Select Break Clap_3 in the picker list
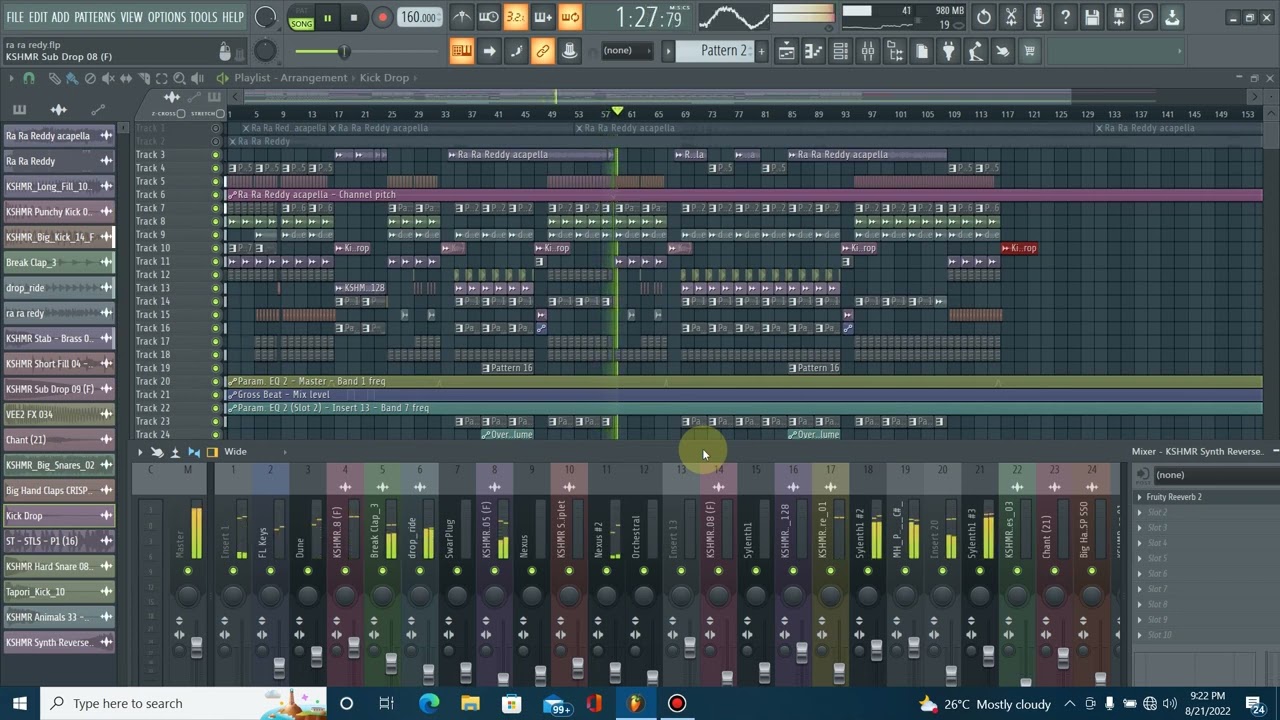 coord(59,262)
